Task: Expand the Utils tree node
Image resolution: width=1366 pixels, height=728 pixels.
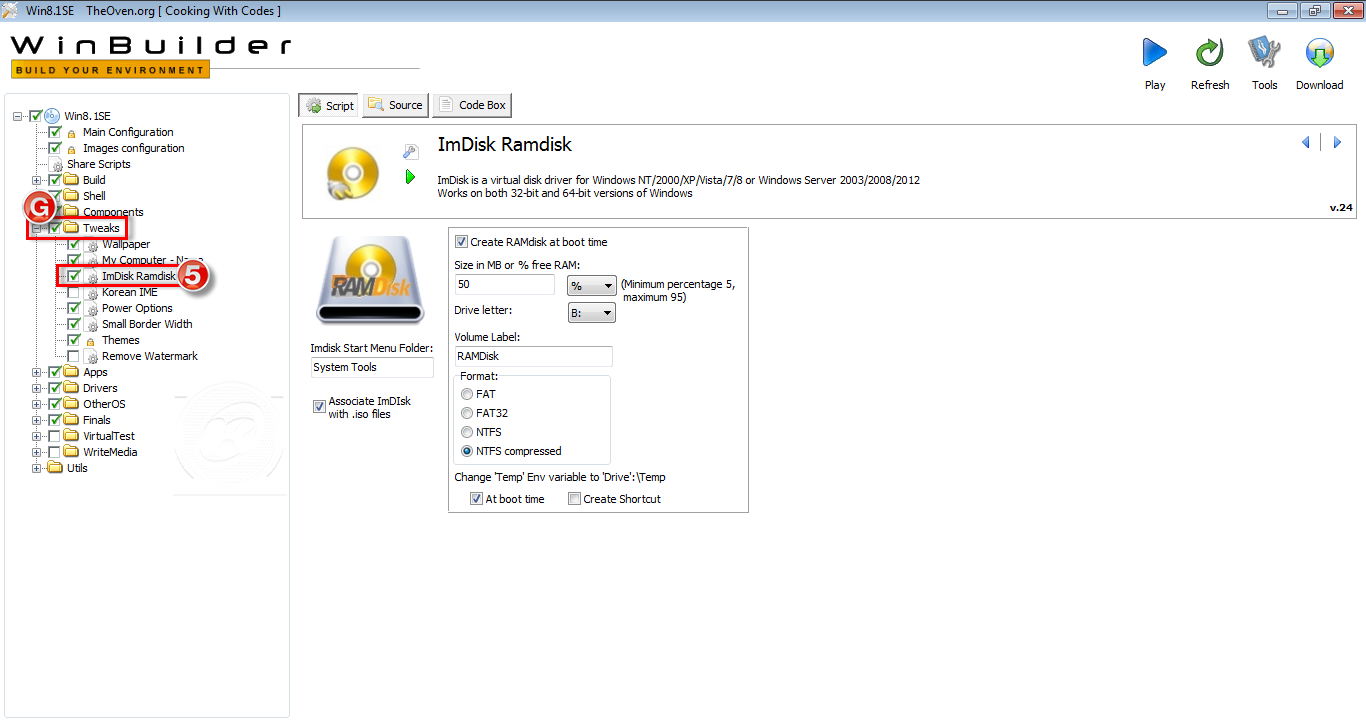Action: point(37,468)
